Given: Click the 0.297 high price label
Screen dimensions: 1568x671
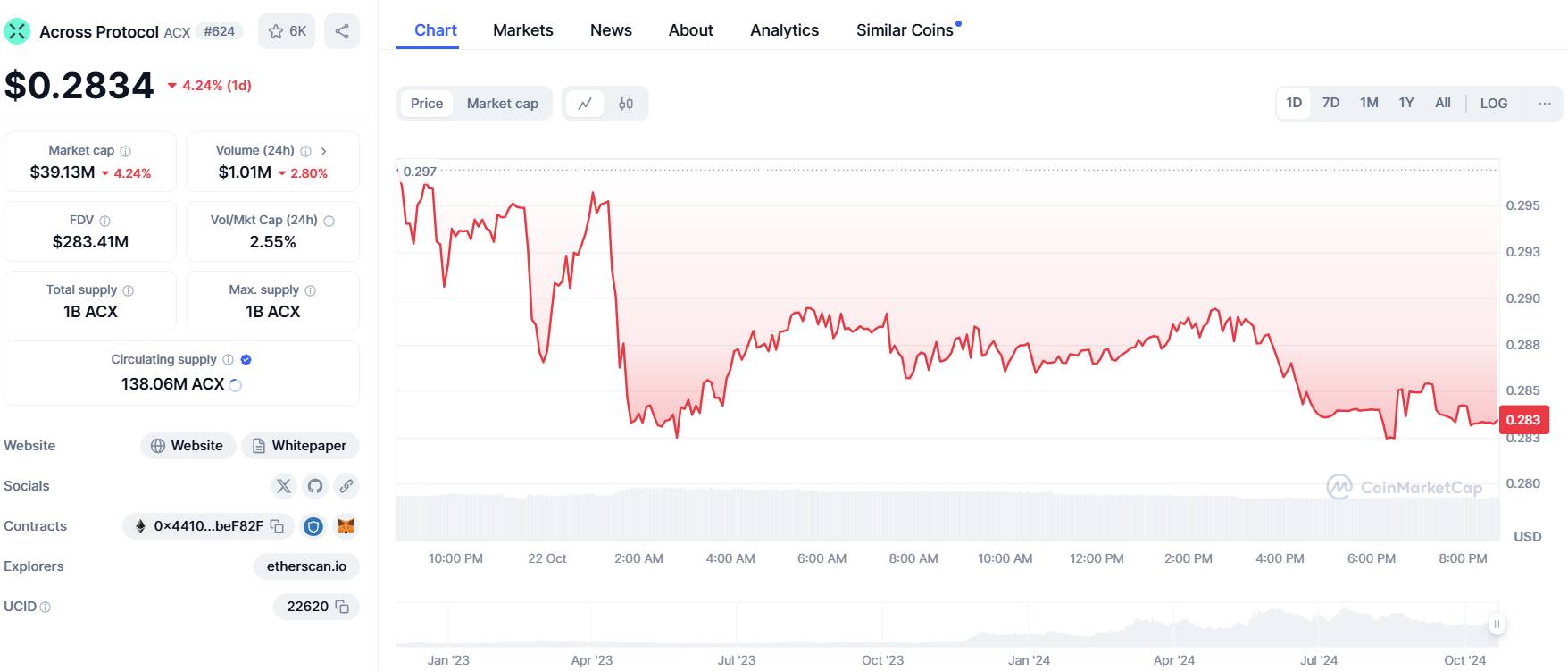Looking at the screenshot, I should pyautogui.click(x=420, y=172).
